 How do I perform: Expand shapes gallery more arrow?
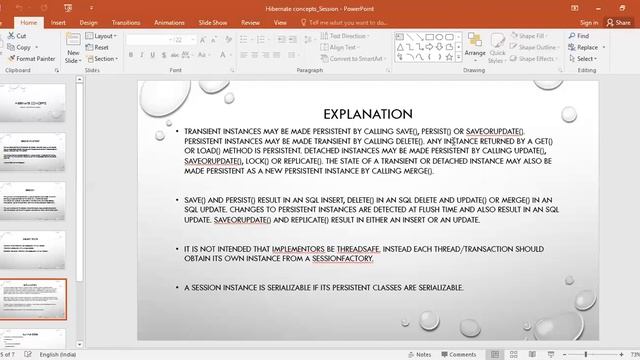(458, 58)
